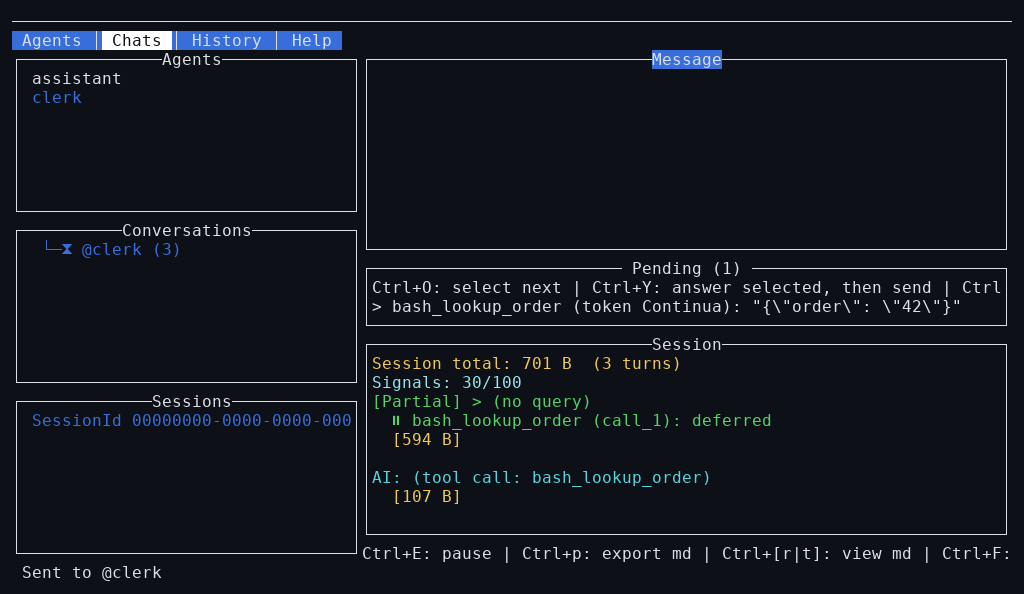Screen dimensions: 1024x594
Task: Click the Pending (1) panel title
Action: click(686, 269)
